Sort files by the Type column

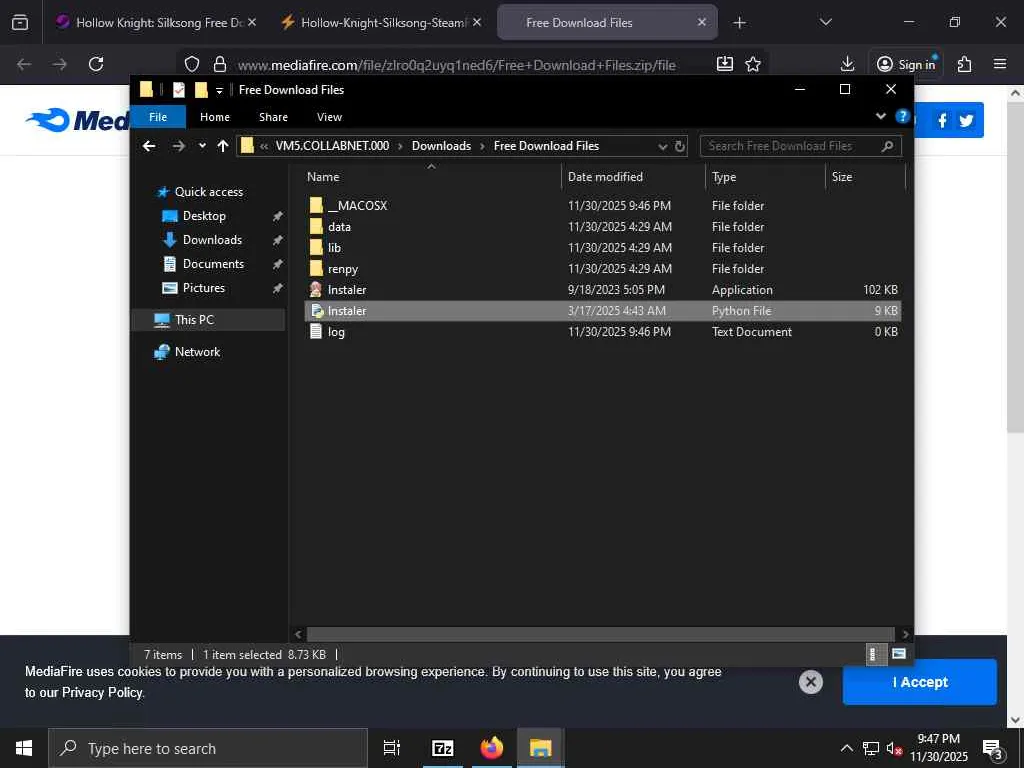(x=724, y=176)
